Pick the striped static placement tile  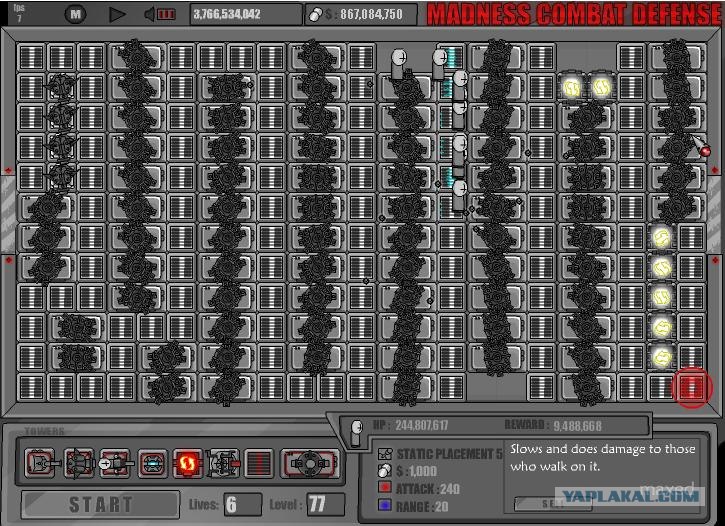[258, 463]
